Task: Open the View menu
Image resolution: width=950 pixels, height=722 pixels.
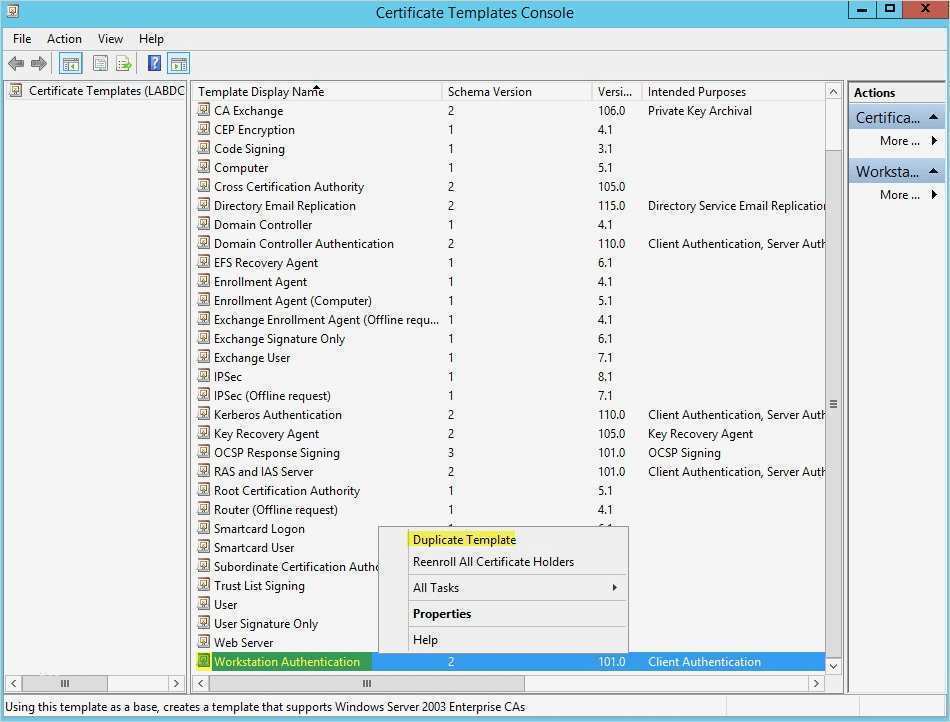Action: (x=110, y=39)
